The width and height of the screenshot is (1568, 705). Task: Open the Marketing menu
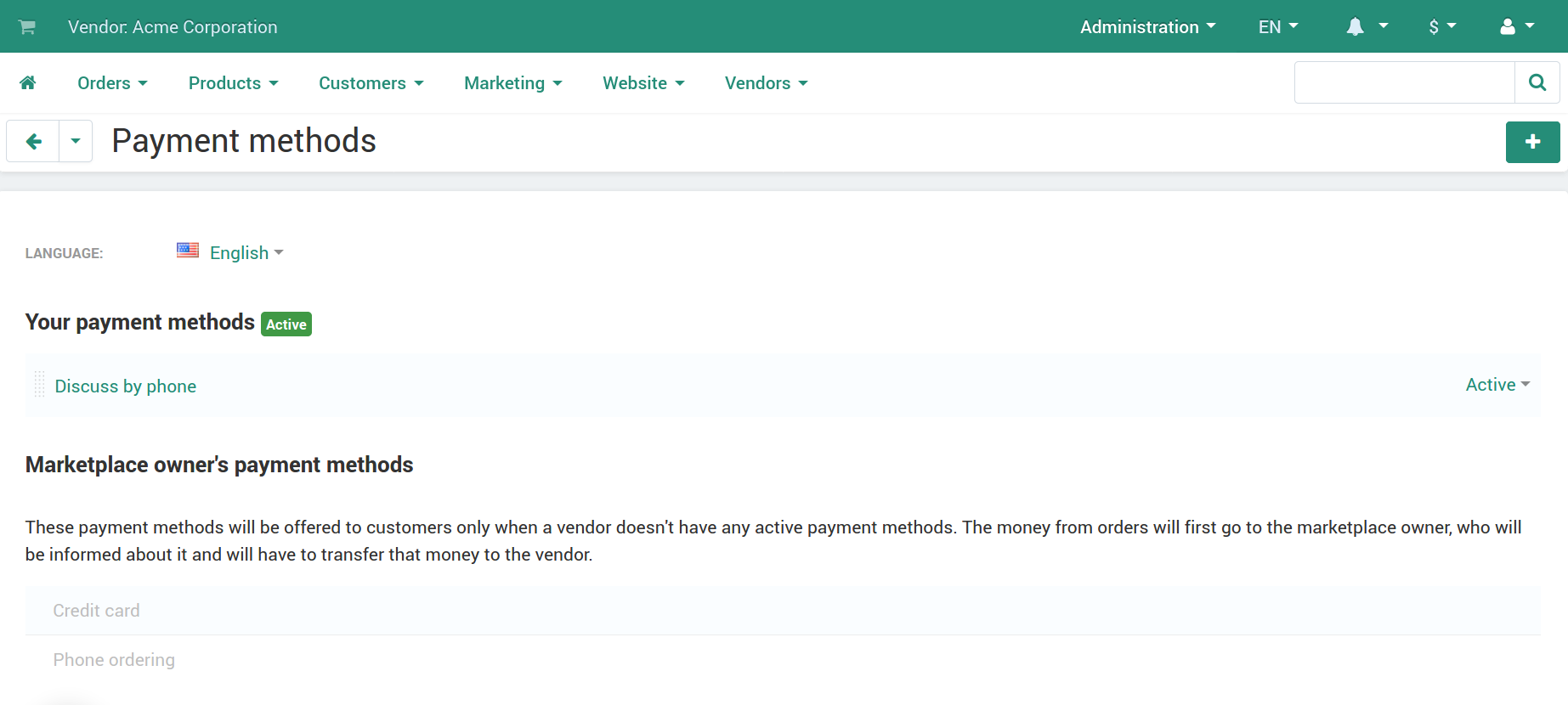click(512, 82)
